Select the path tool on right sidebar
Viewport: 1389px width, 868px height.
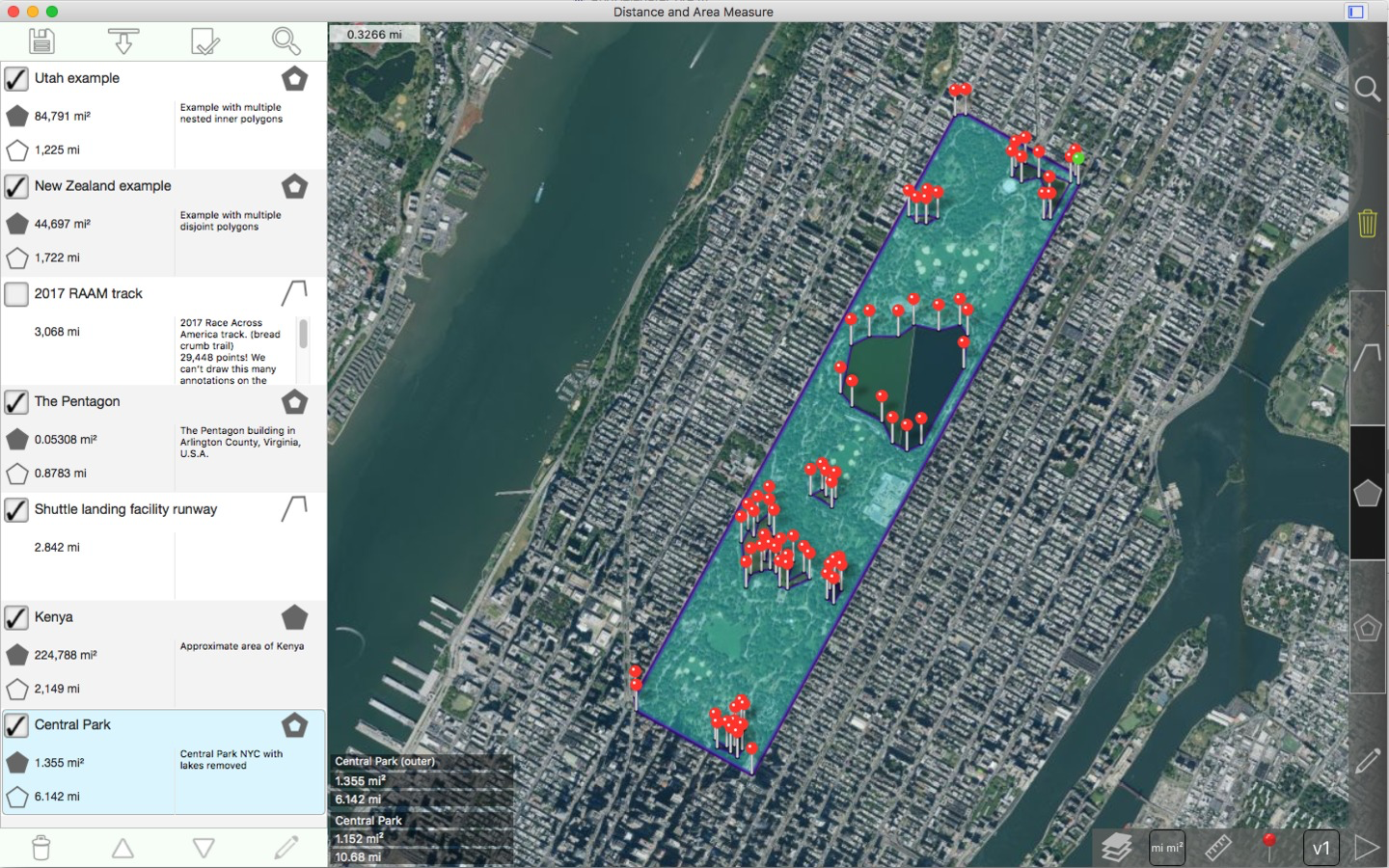1368,358
